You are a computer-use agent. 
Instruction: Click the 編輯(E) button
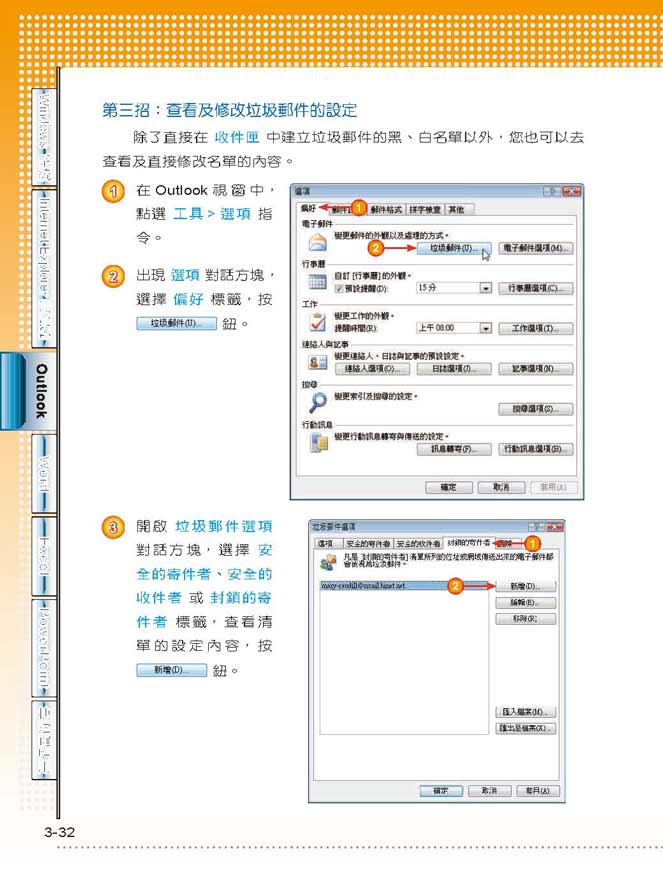(525, 602)
